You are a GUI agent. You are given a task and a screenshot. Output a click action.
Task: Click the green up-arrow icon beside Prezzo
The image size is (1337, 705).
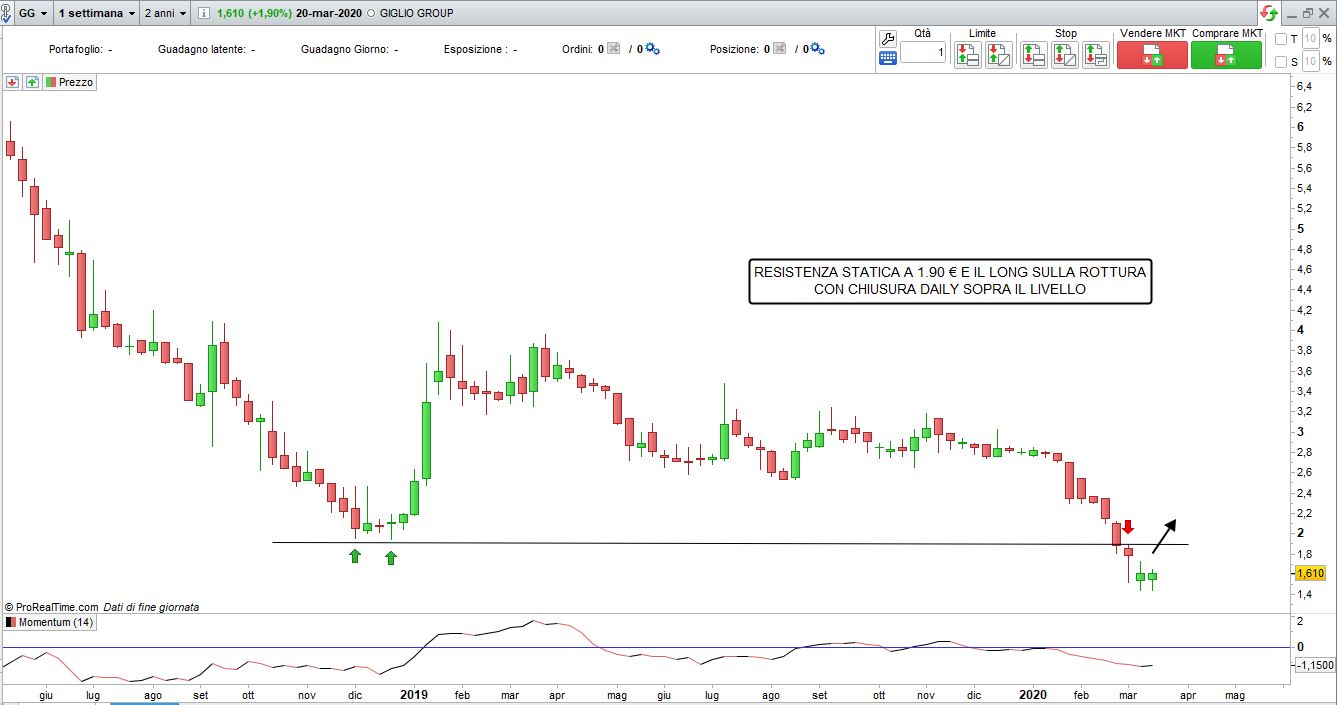coord(32,83)
